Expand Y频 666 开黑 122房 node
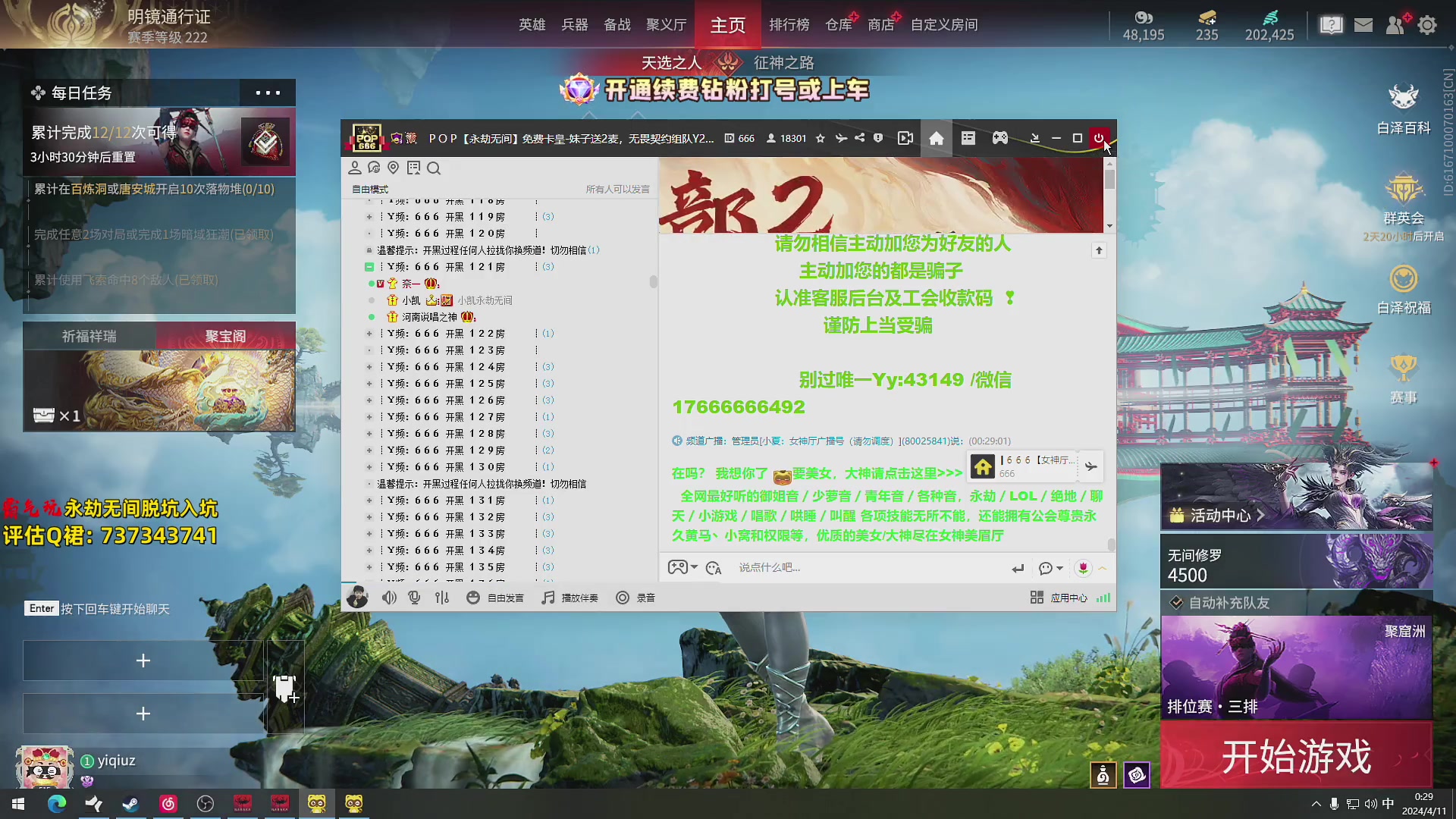 (369, 334)
